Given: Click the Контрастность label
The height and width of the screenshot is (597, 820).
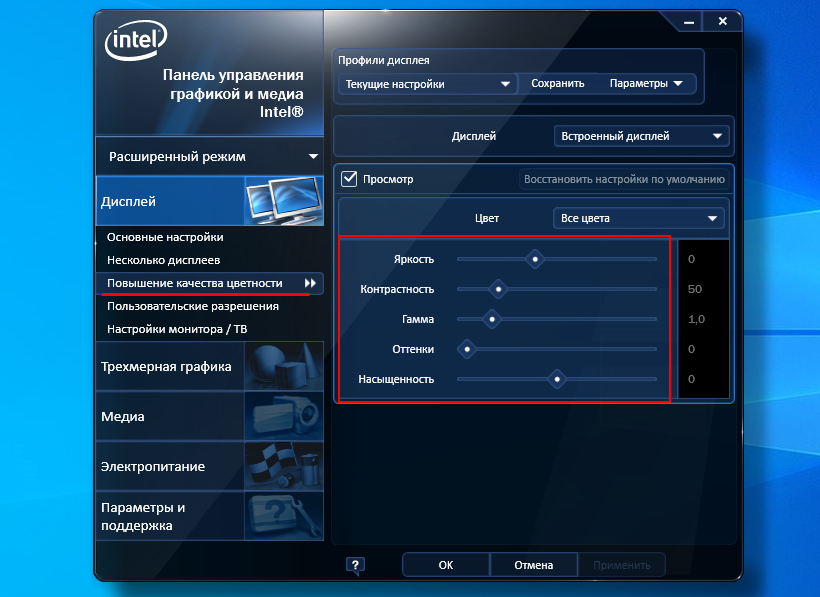Looking at the screenshot, I should point(397,289).
